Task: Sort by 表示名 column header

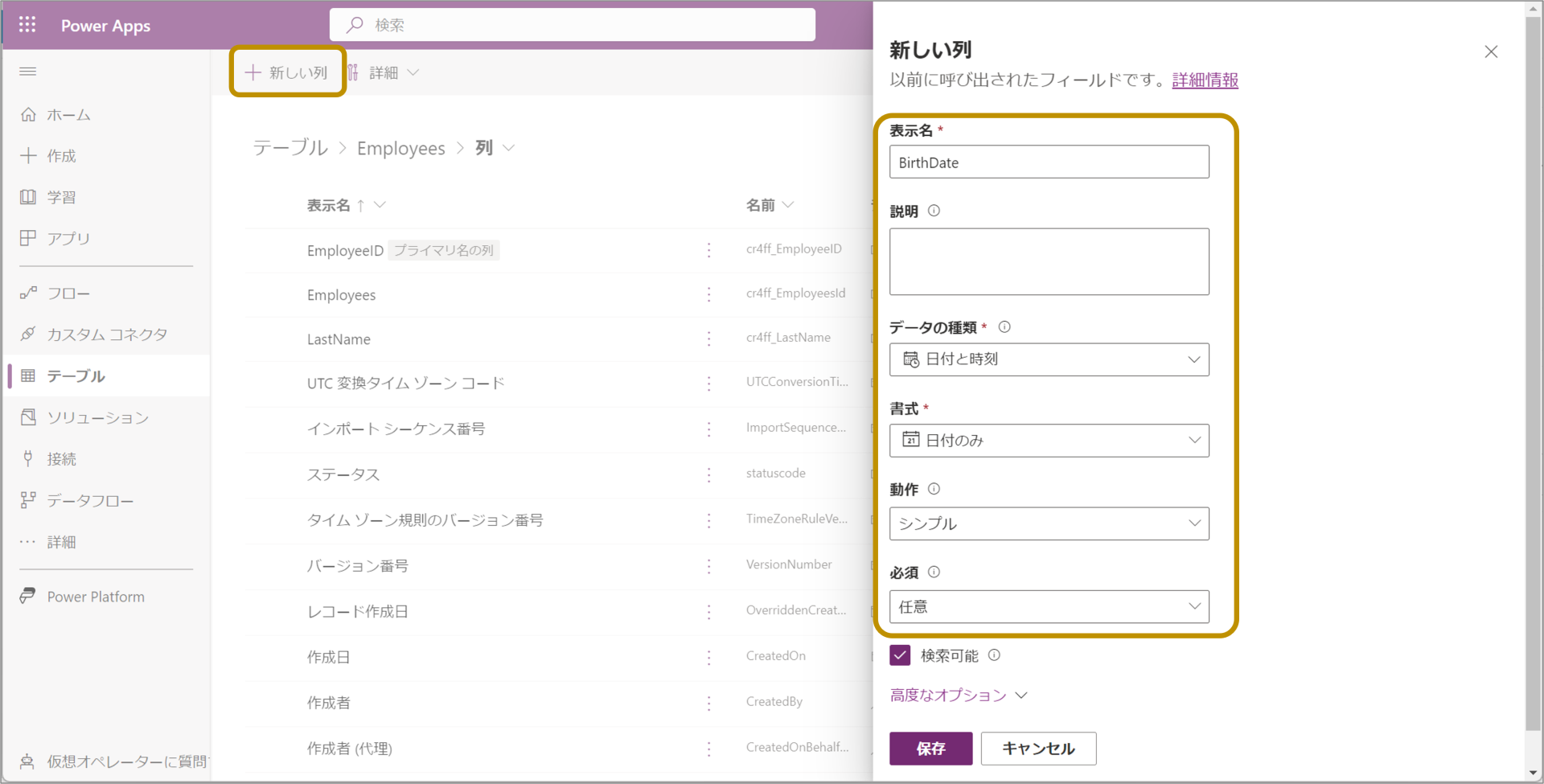Action: click(346, 205)
